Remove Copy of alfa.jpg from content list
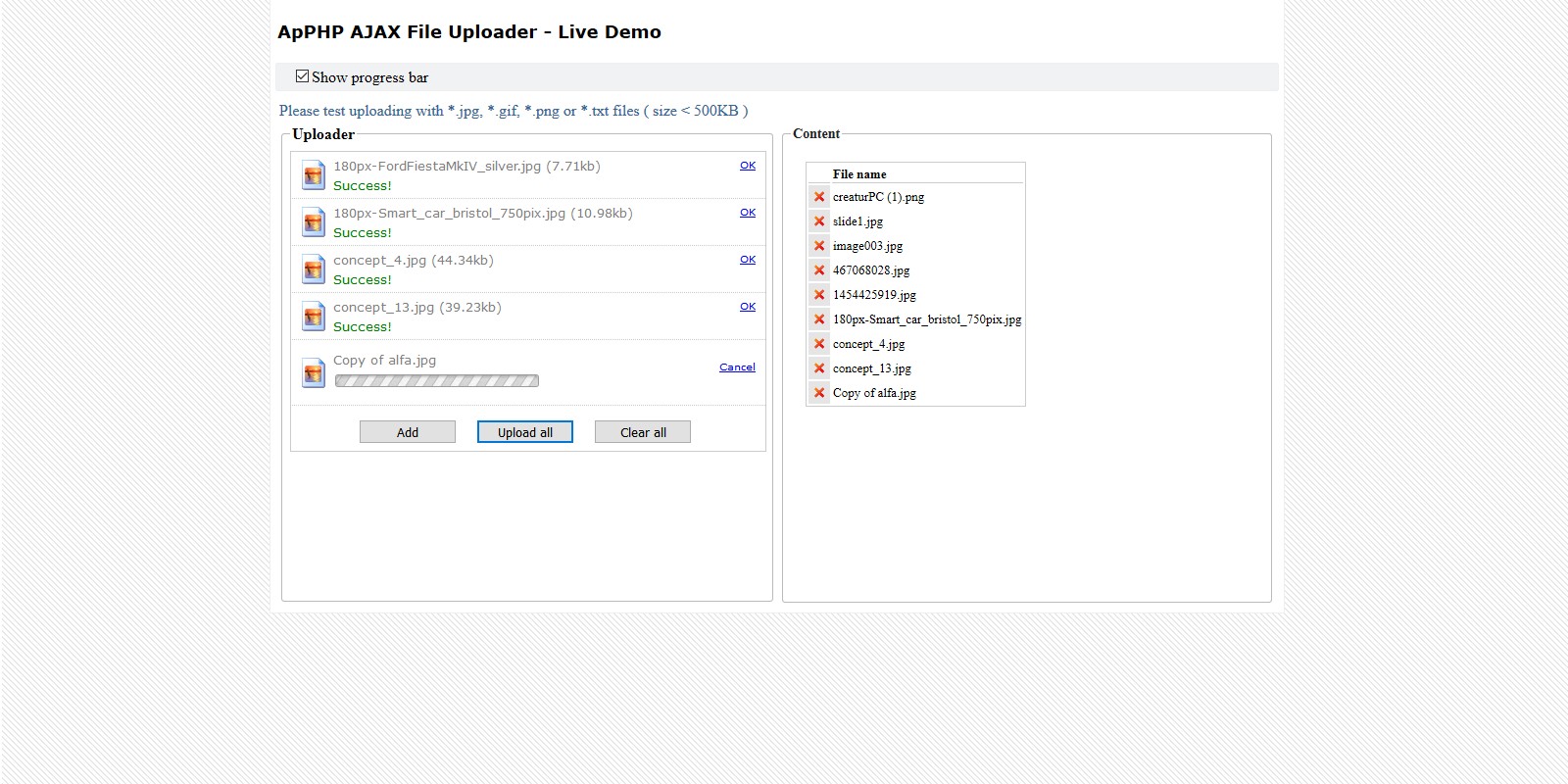The image size is (1568, 784). 819,393
